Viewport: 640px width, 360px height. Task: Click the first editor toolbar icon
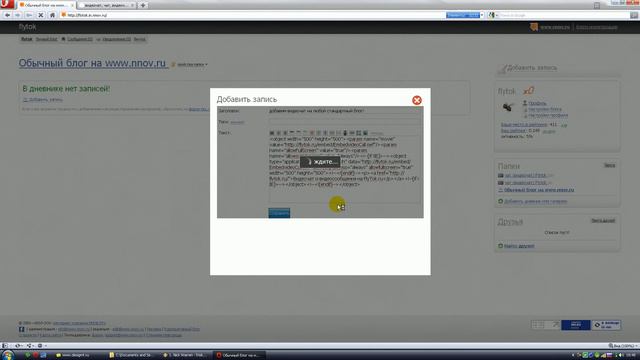tap(272, 133)
